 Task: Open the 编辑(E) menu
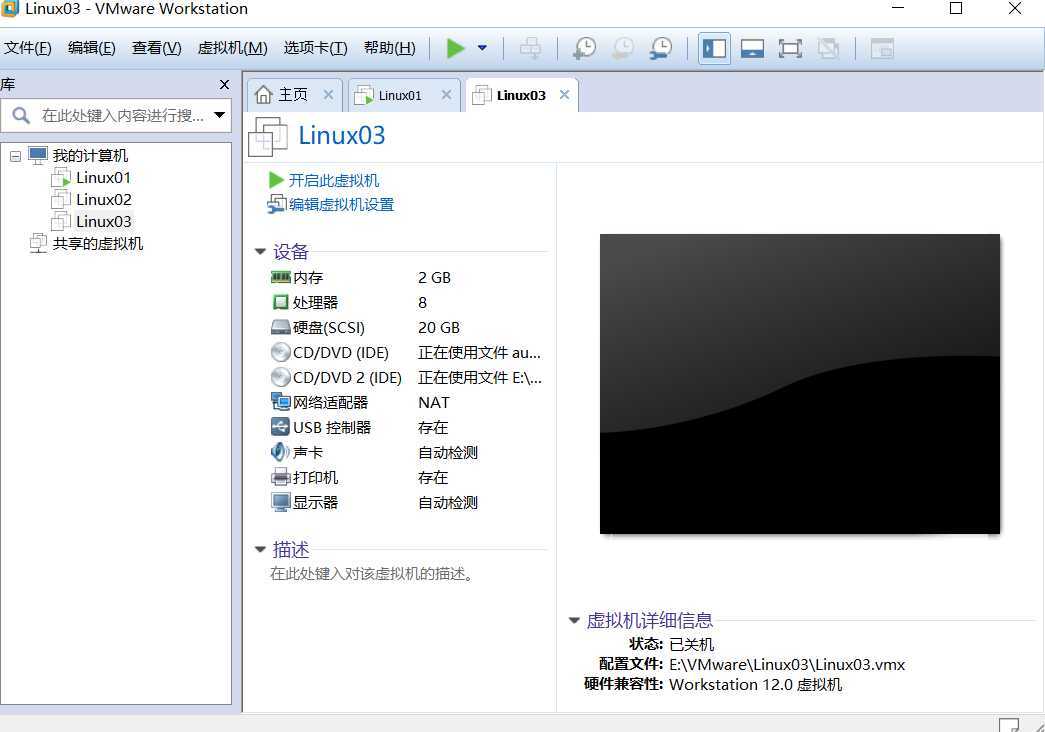coord(91,48)
